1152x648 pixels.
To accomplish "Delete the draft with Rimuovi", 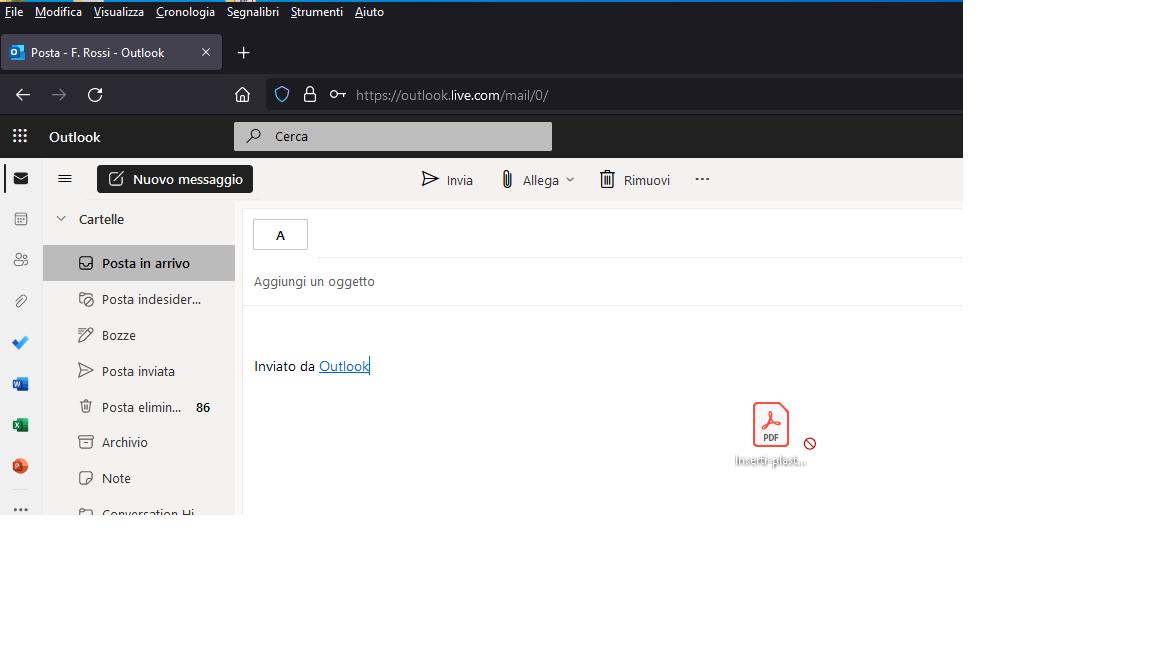I will pos(634,180).
